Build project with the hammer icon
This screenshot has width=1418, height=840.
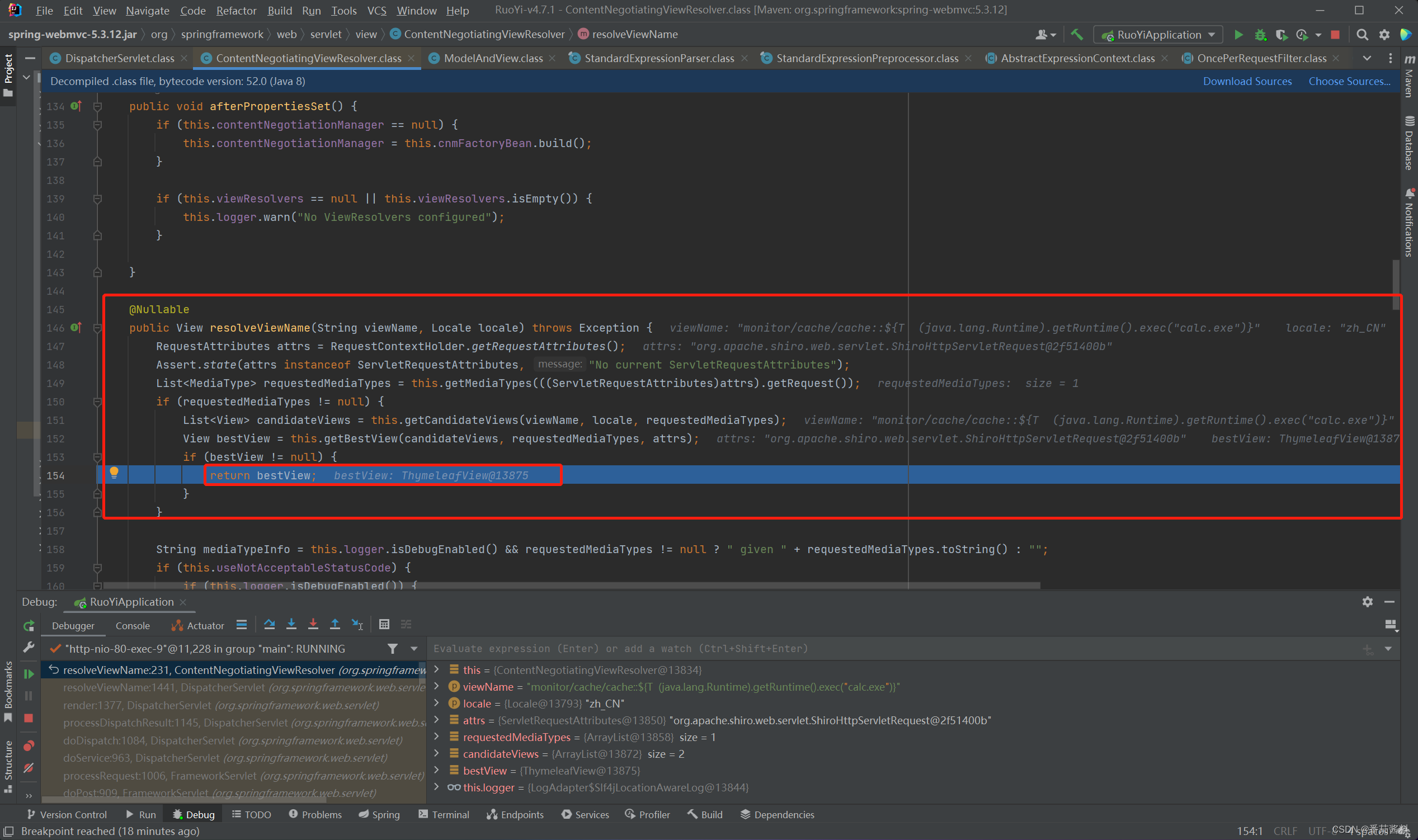click(x=1076, y=35)
